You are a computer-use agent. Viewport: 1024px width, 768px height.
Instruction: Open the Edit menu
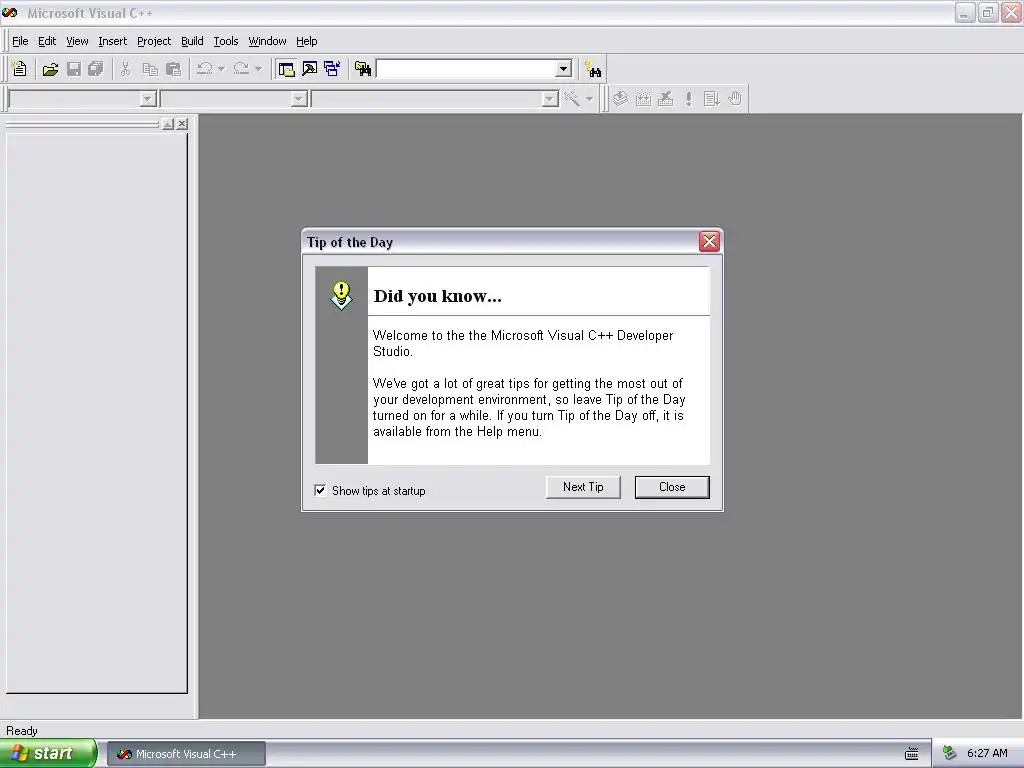tap(47, 41)
